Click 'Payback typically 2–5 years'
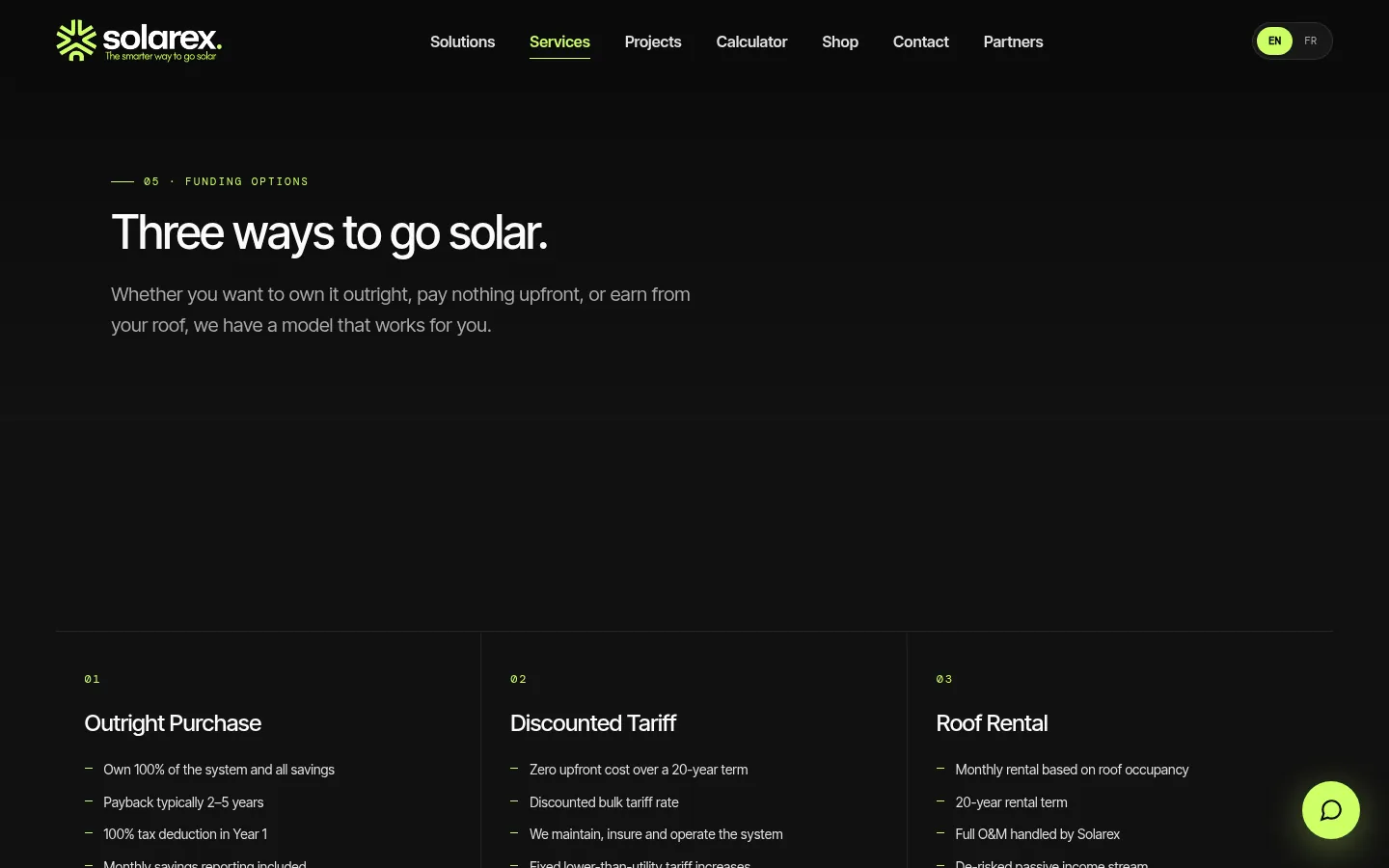 183,802
